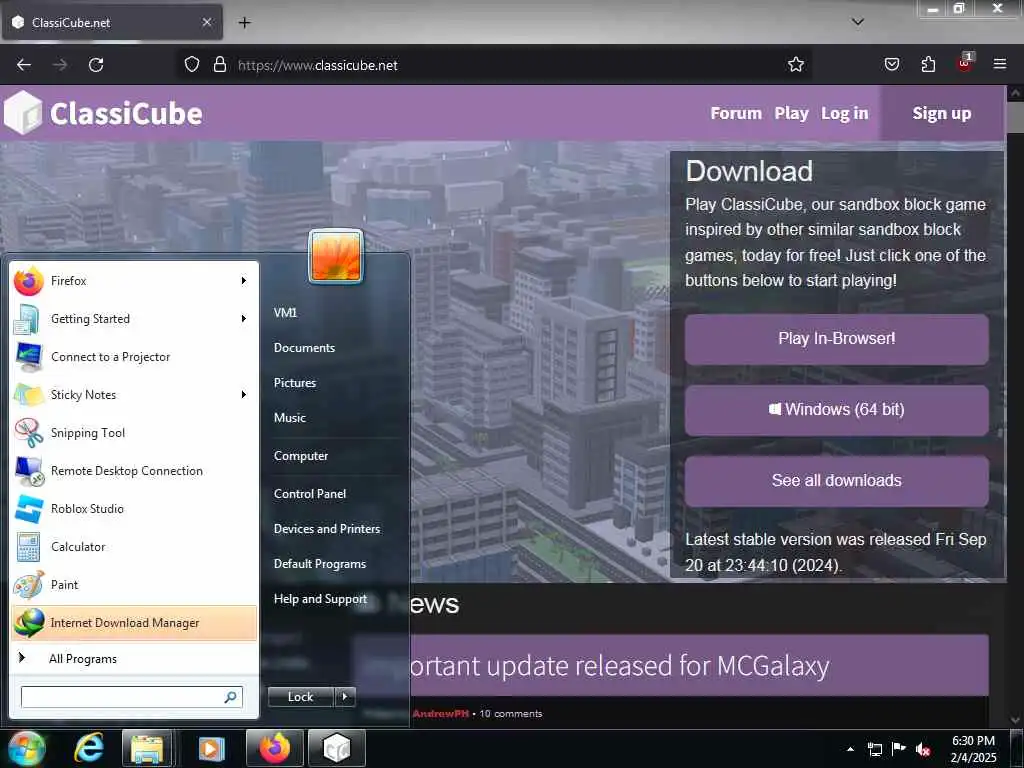The image size is (1024, 768).
Task: Open a new browser tab
Action: tap(244, 22)
